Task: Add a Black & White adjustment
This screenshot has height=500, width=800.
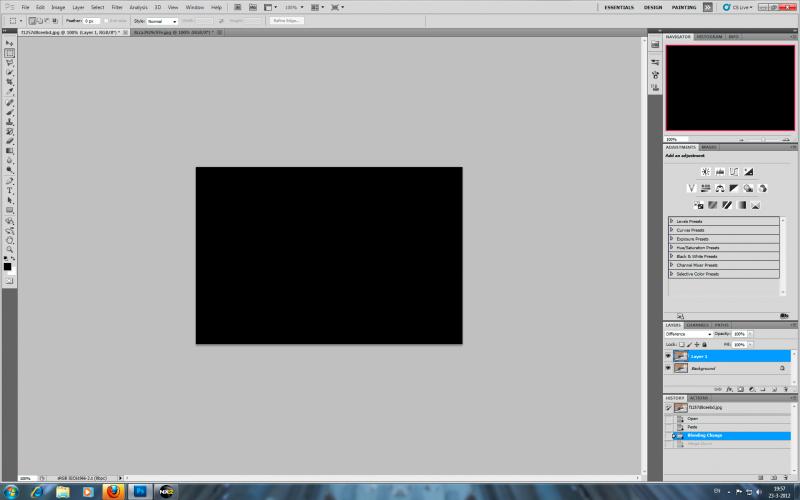Action: point(734,188)
